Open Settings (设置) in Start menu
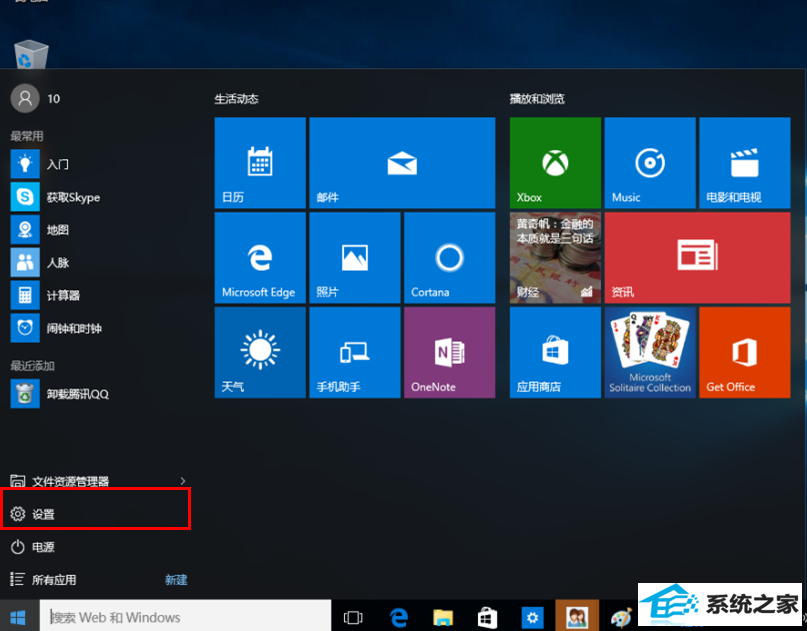The image size is (807, 631). [x=97, y=514]
